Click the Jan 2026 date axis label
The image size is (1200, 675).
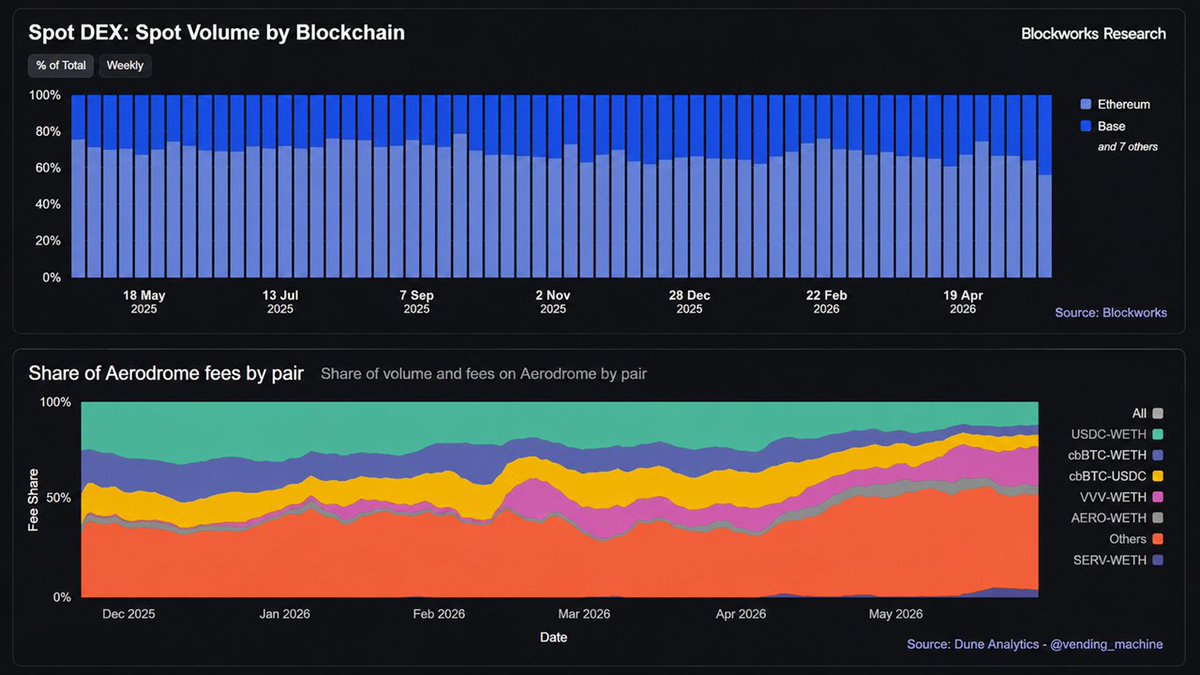click(283, 614)
